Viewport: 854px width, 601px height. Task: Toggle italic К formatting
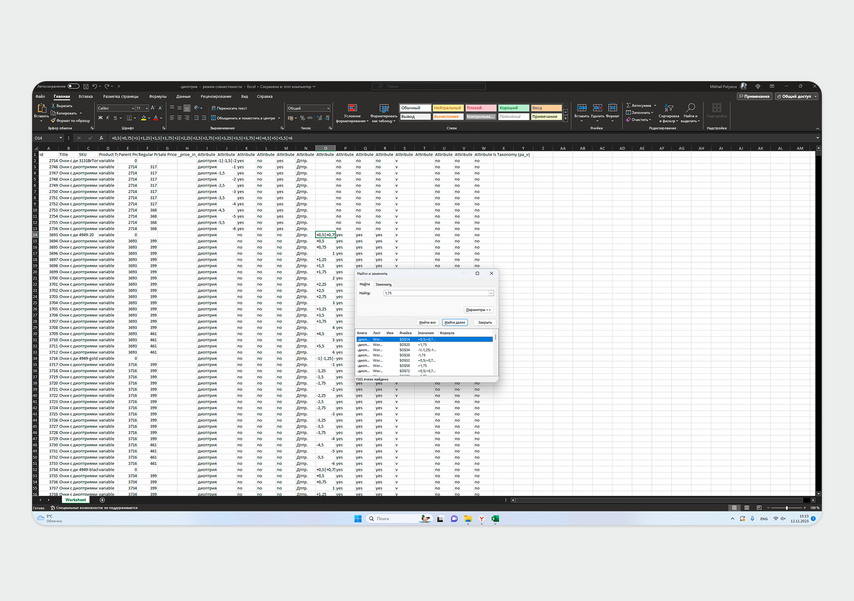click(x=107, y=118)
